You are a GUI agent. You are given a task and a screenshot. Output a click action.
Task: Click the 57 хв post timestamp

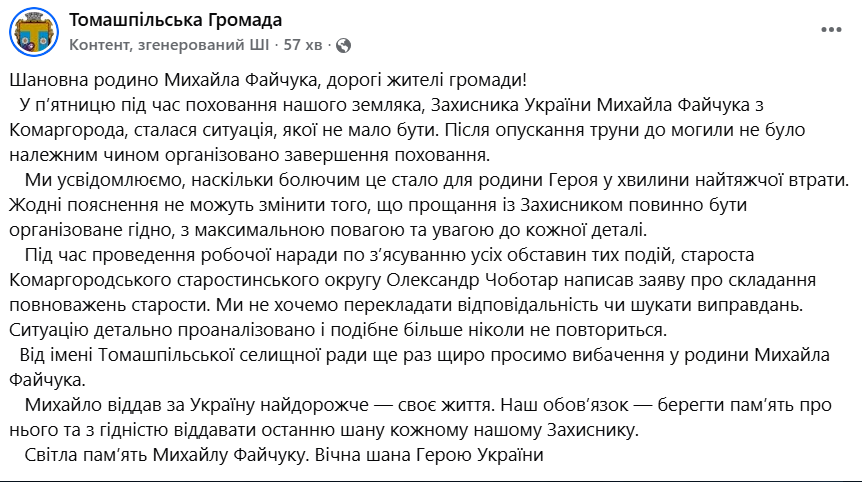(303, 45)
